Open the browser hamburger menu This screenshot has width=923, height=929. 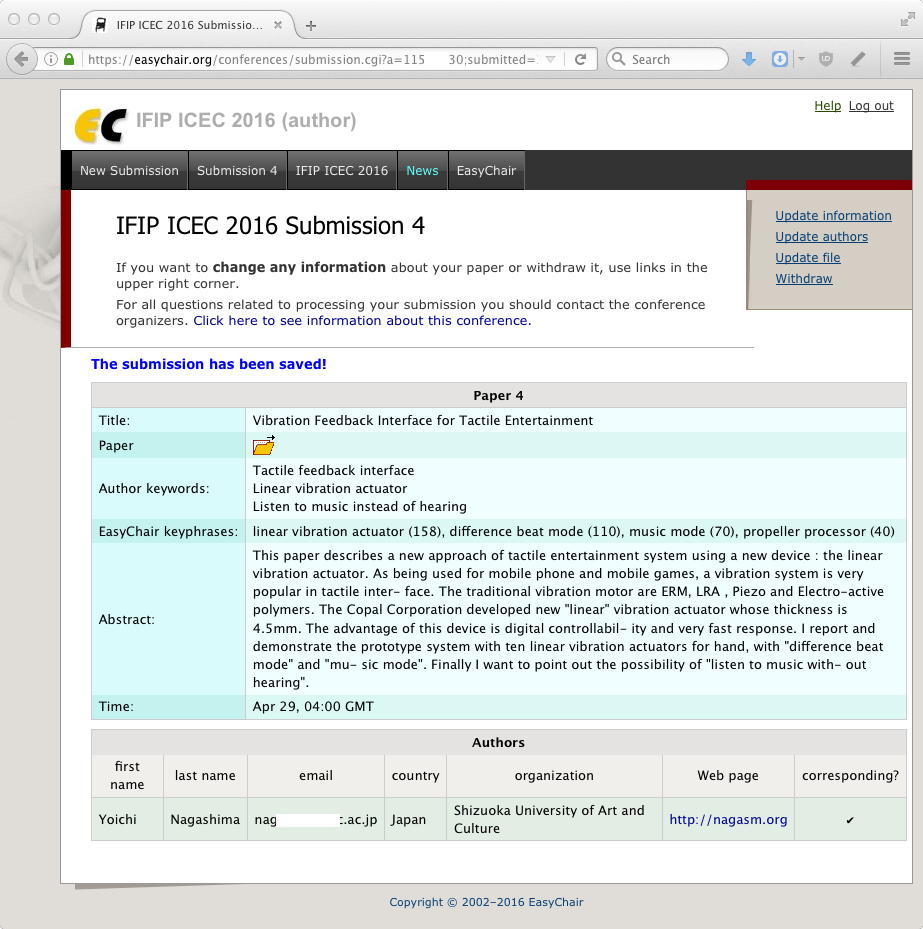point(902,59)
